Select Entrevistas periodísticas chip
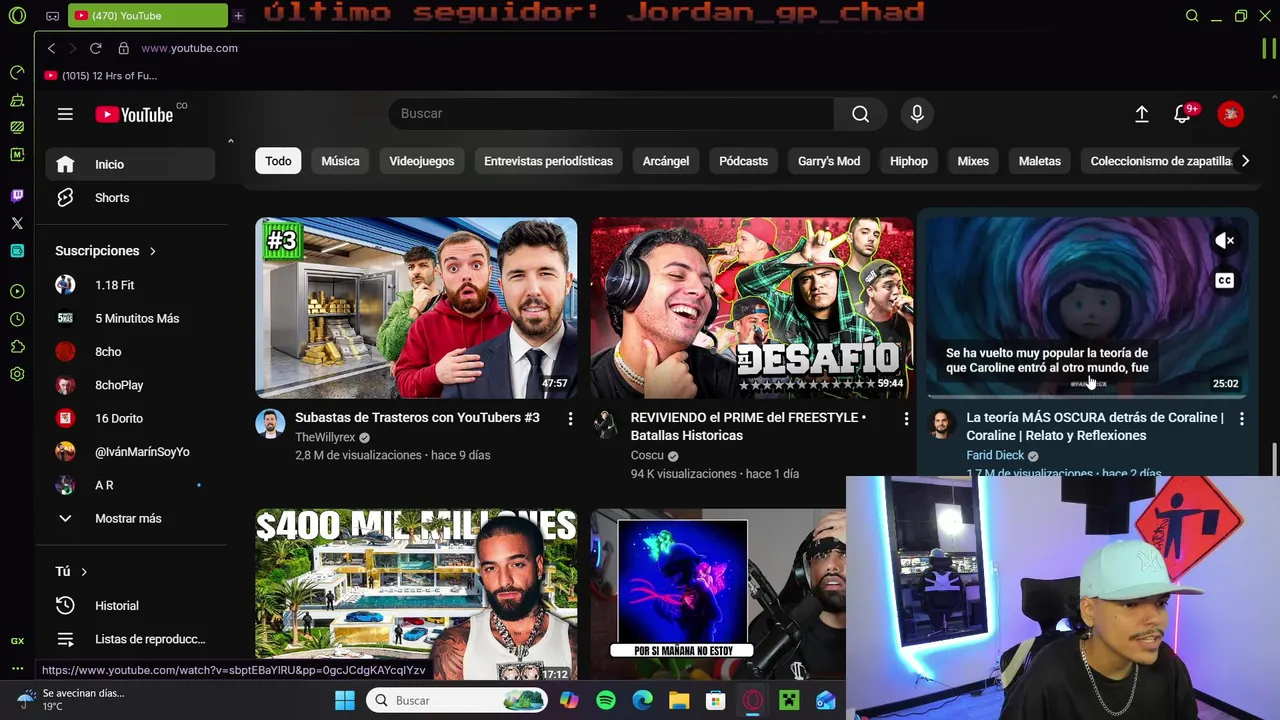Screen dimensions: 1280x720 (548, 161)
